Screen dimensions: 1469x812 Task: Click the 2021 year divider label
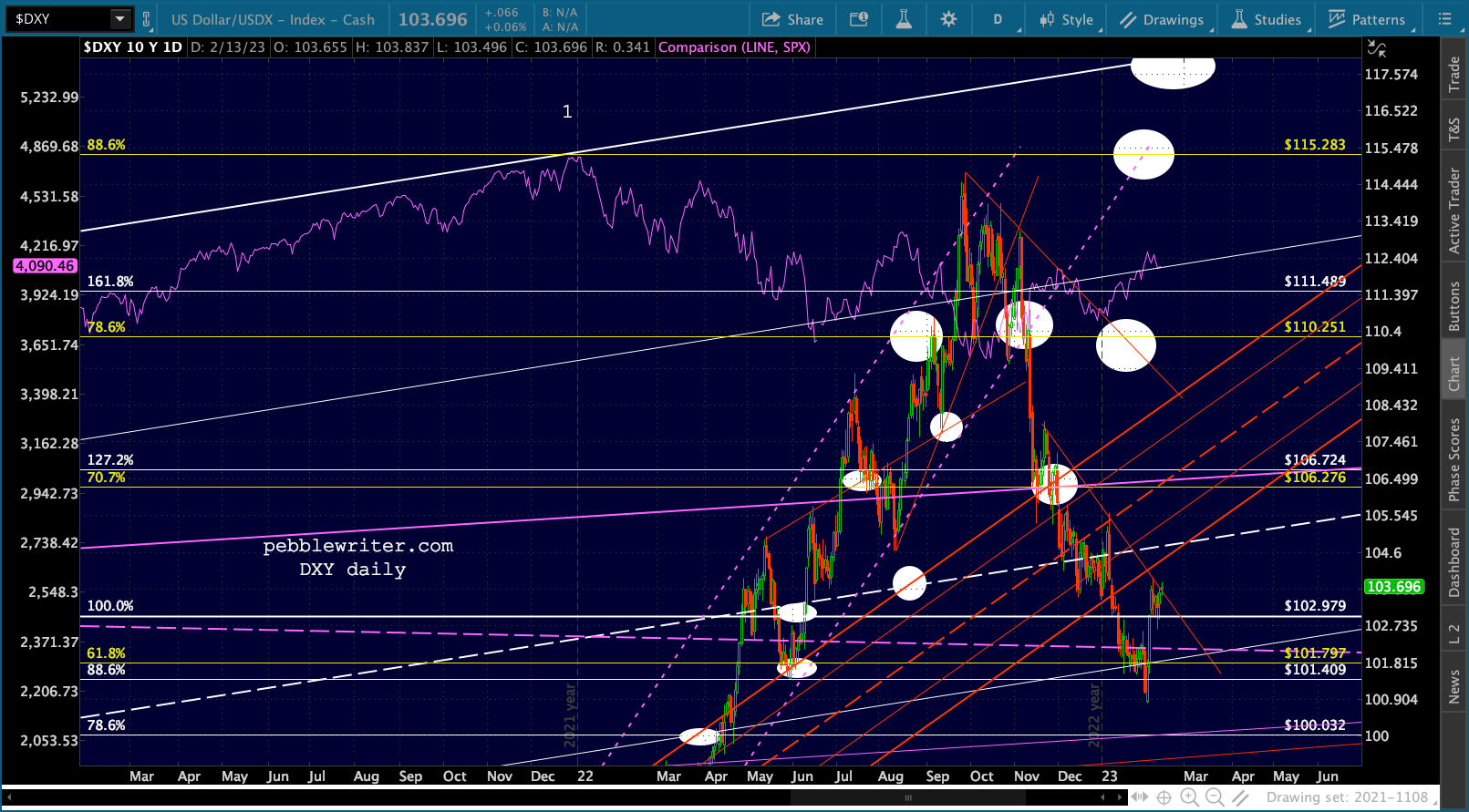pyautogui.click(x=571, y=716)
